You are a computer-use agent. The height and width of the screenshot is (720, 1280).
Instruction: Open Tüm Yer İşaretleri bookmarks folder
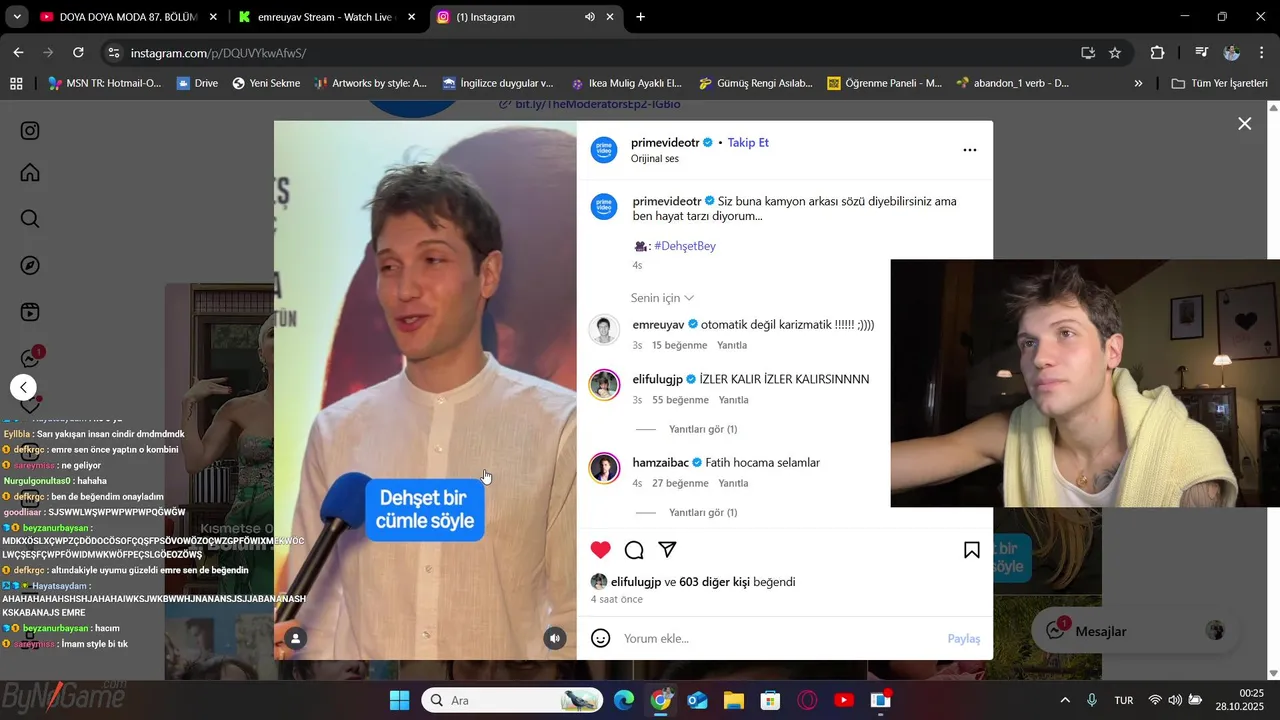point(1219,84)
